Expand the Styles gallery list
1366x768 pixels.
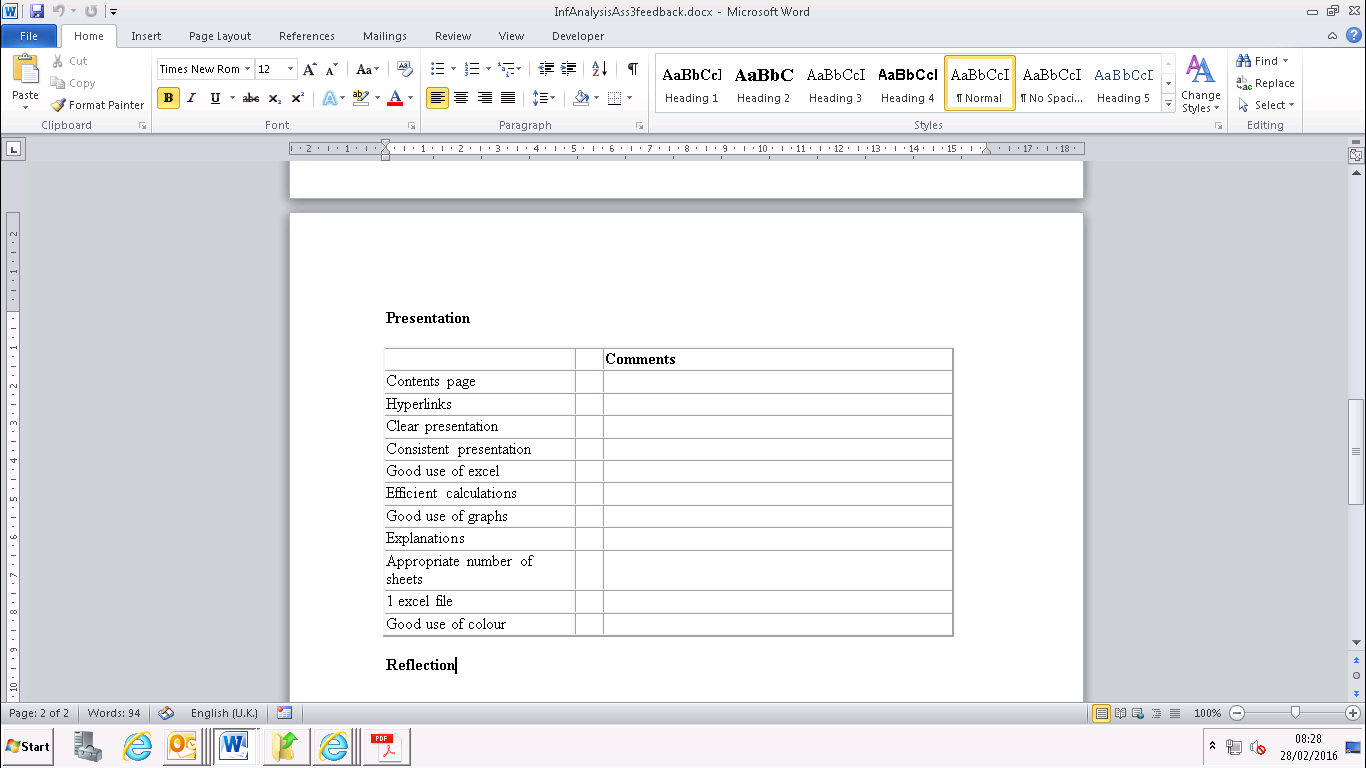coord(1169,105)
